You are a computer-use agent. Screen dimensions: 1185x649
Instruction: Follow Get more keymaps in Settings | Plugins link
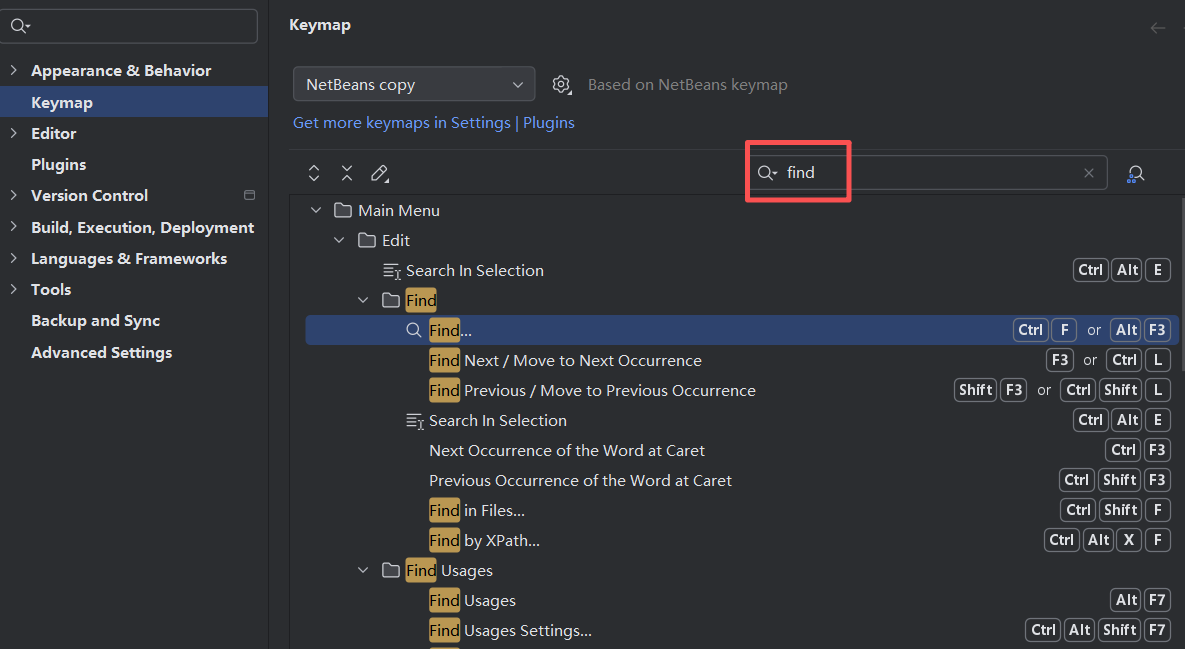(x=434, y=122)
